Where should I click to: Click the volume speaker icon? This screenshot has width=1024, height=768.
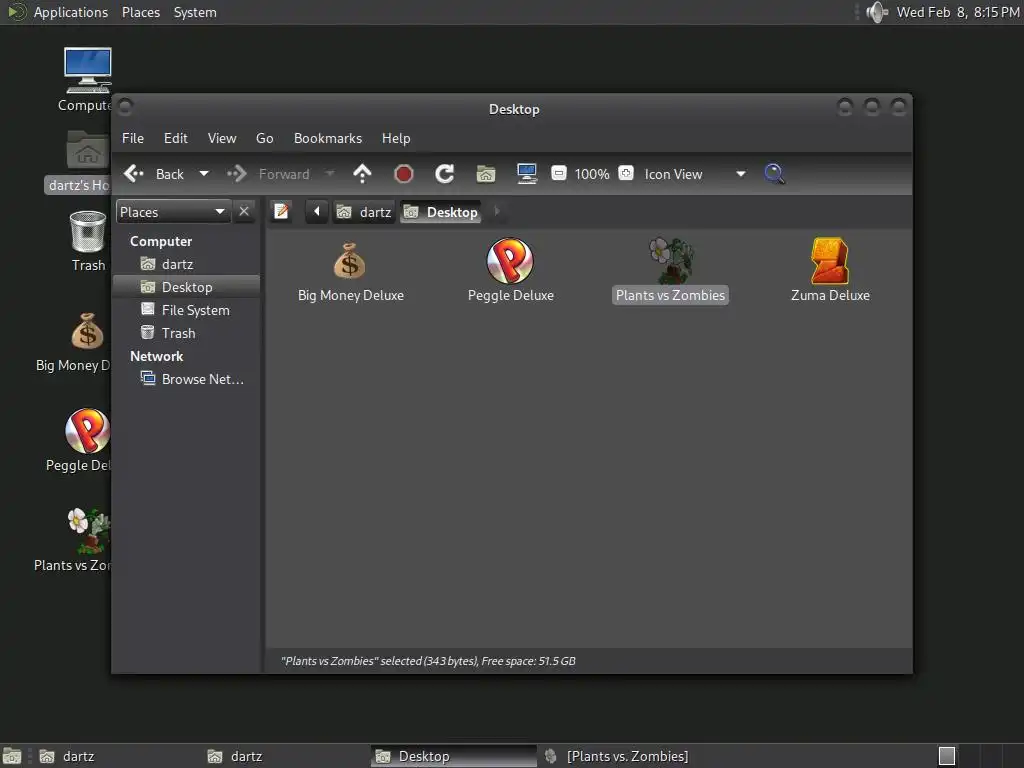click(876, 12)
